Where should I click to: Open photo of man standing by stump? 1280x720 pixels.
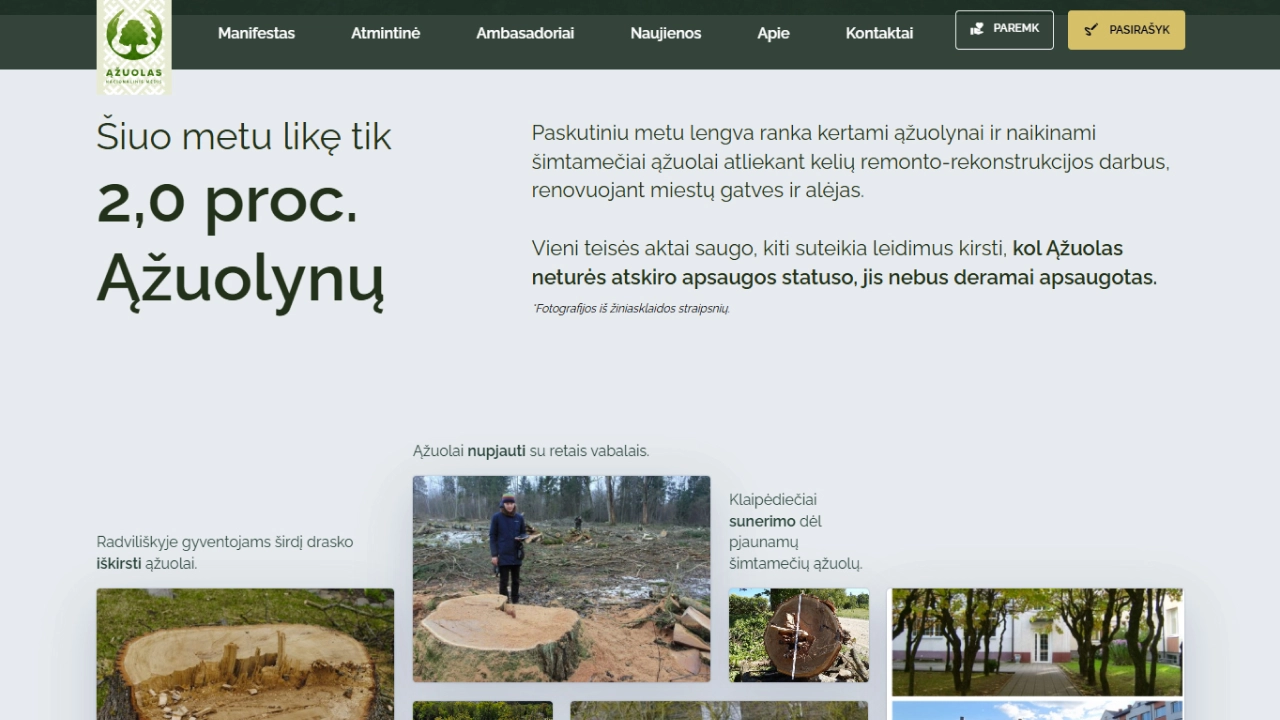click(x=561, y=578)
